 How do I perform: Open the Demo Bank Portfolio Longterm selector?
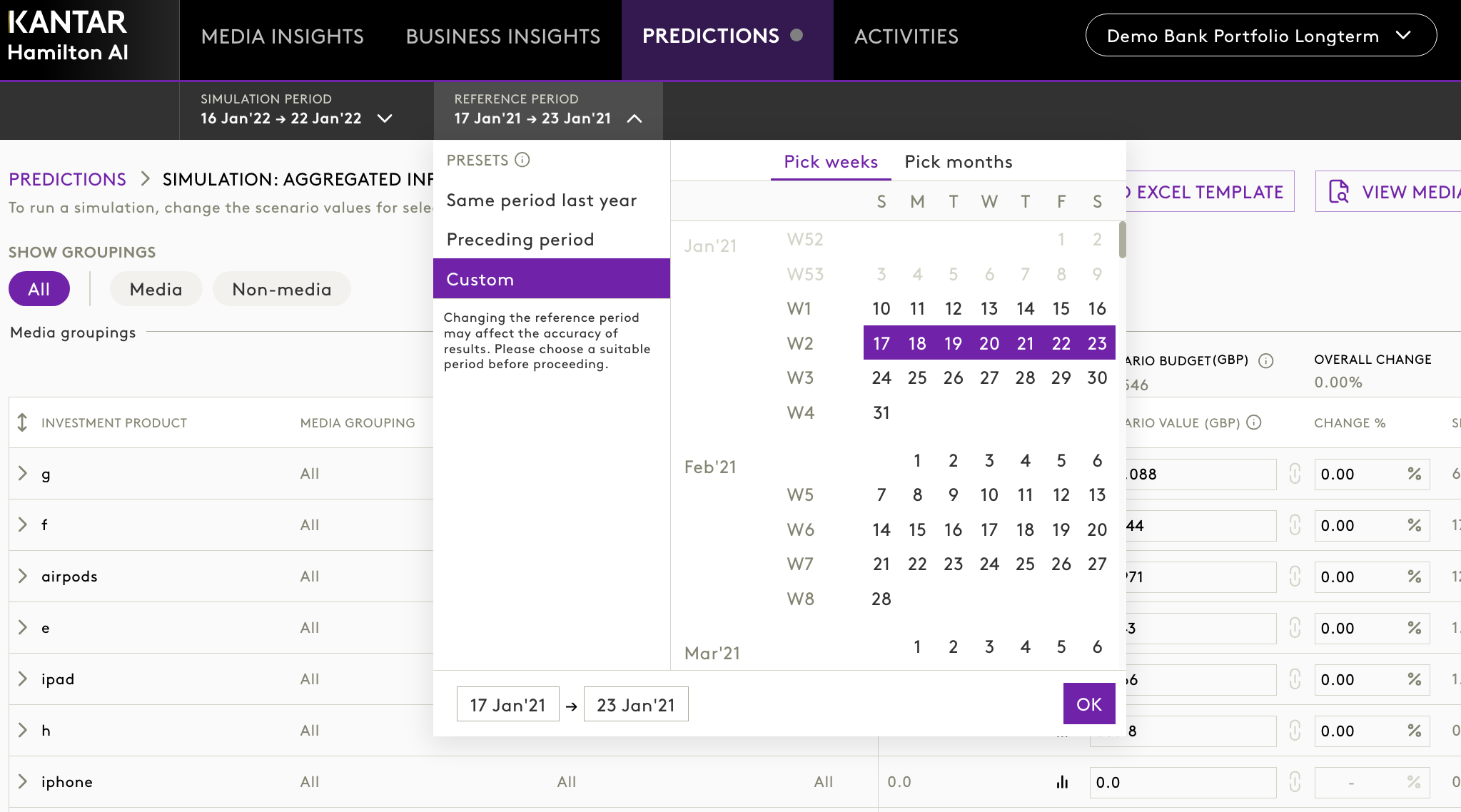(x=1260, y=36)
